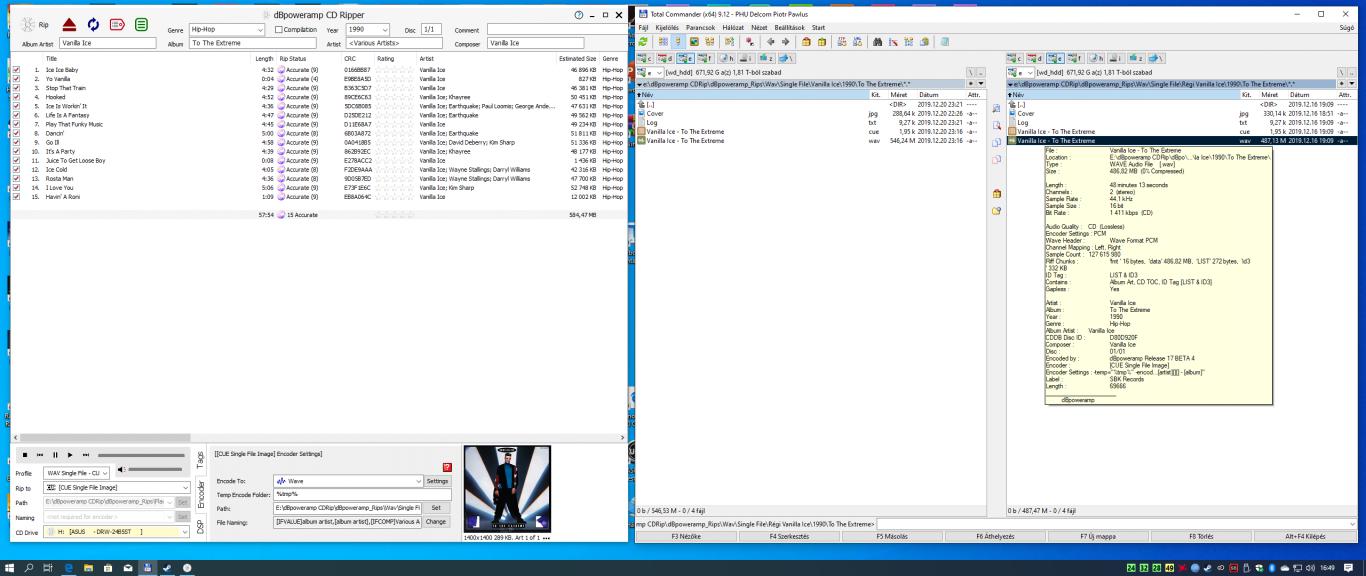This screenshot has height=576, width=1366.
Task: Click the back arrow in Total Commander toolbar
Action: pos(770,42)
